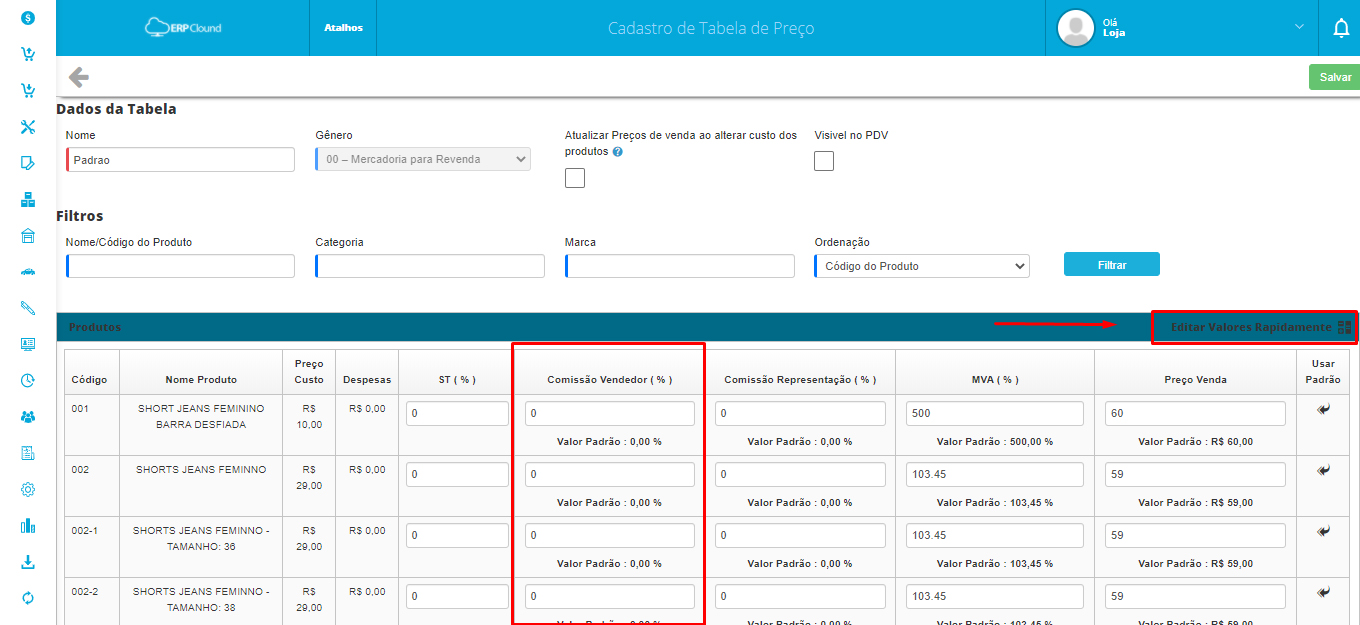The image size is (1360, 625).
Task: Click the Filtrar button
Action: click(1112, 265)
